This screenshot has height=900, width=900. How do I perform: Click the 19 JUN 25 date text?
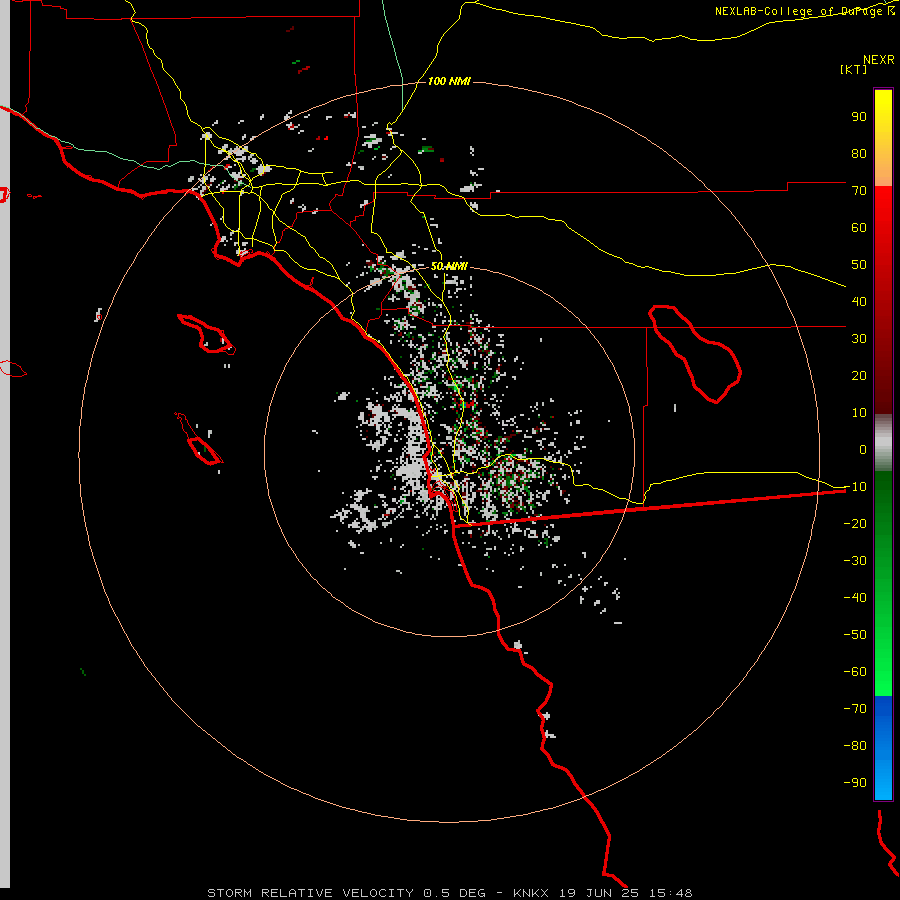point(599,893)
